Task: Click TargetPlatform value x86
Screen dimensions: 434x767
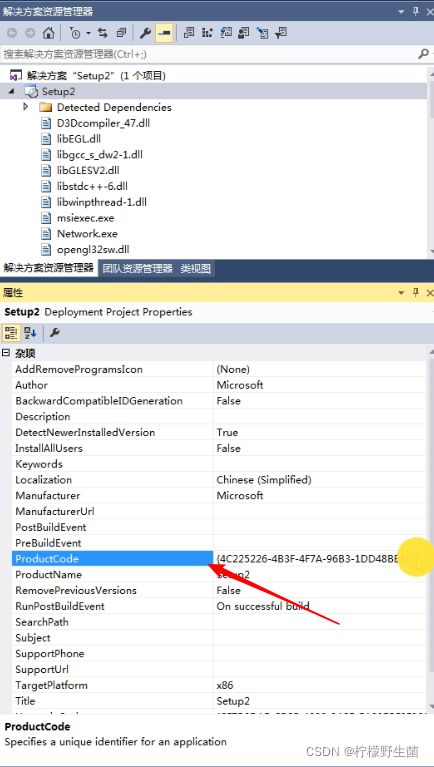Action: [x=225, y=685]
